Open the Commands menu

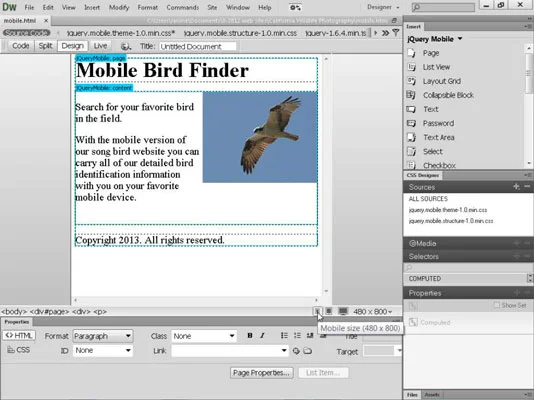[183, 7]
